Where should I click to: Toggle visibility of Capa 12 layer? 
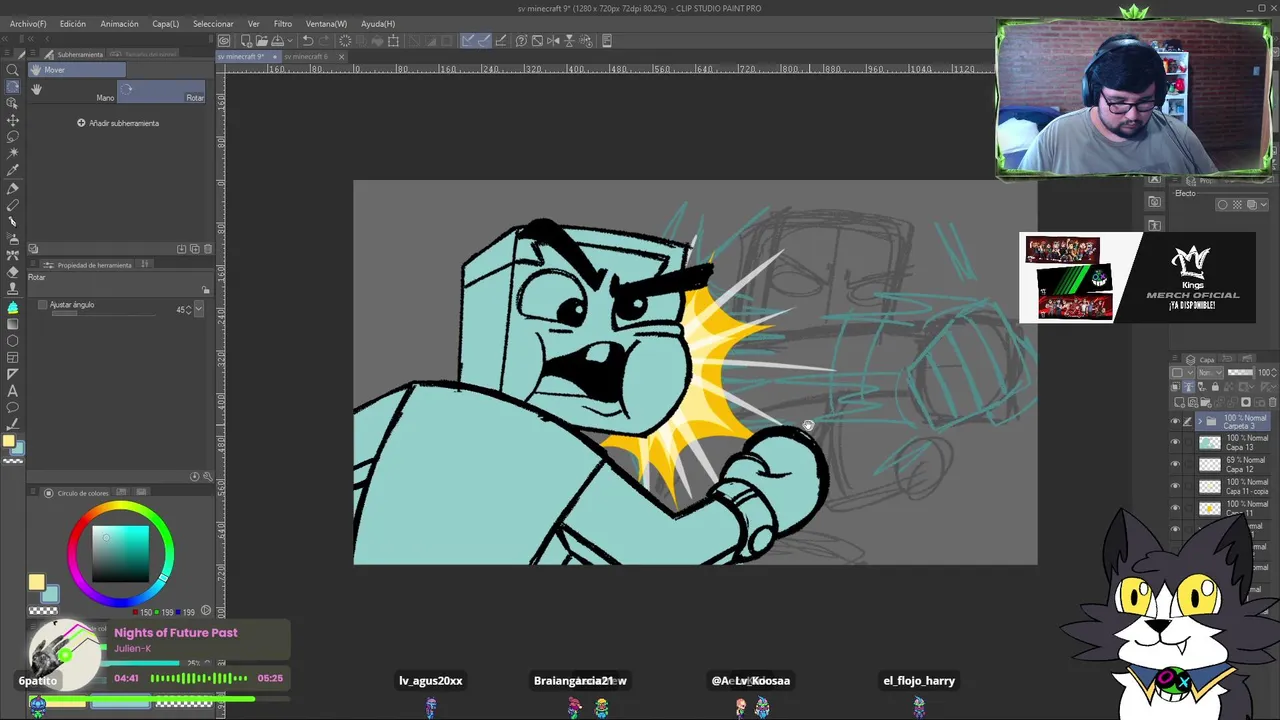[1175, 464]
